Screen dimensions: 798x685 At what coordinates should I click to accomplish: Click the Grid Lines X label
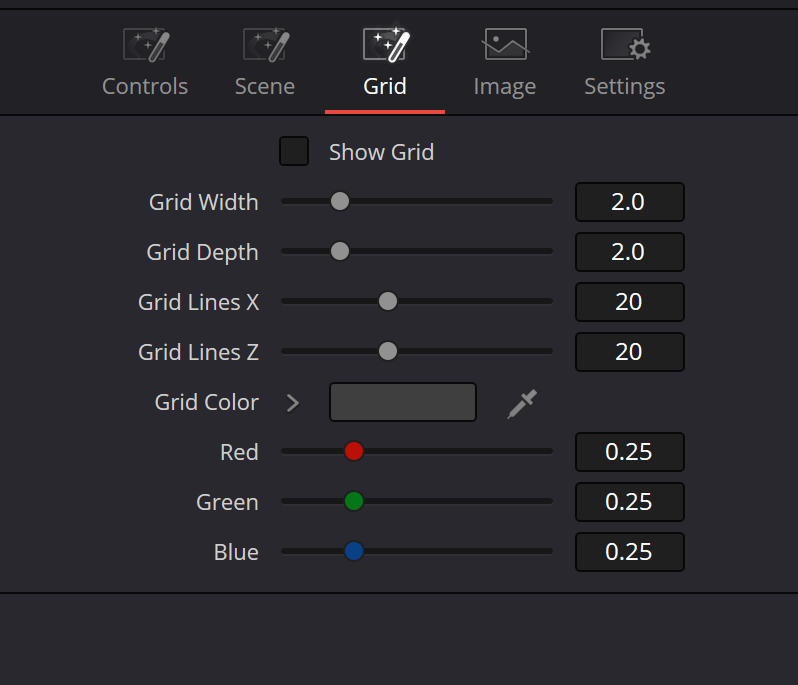click(x=198, y=302)
